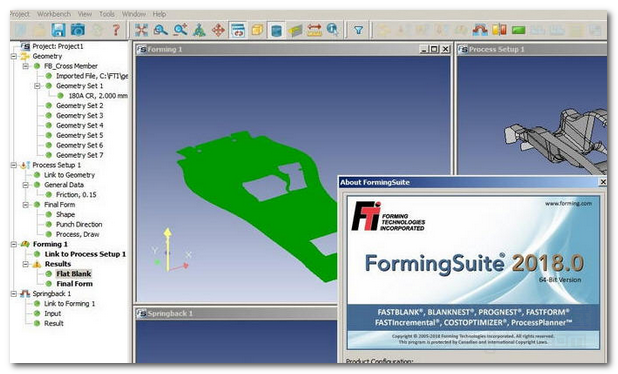
Task: Select the zoom window magnifier tool
Action: (160, 30)
